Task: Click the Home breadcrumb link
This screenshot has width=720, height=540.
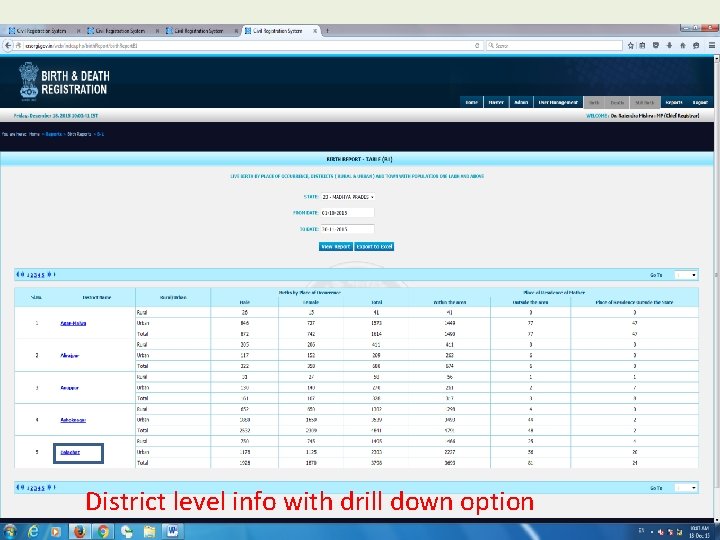Action: [x=34, y=134]
